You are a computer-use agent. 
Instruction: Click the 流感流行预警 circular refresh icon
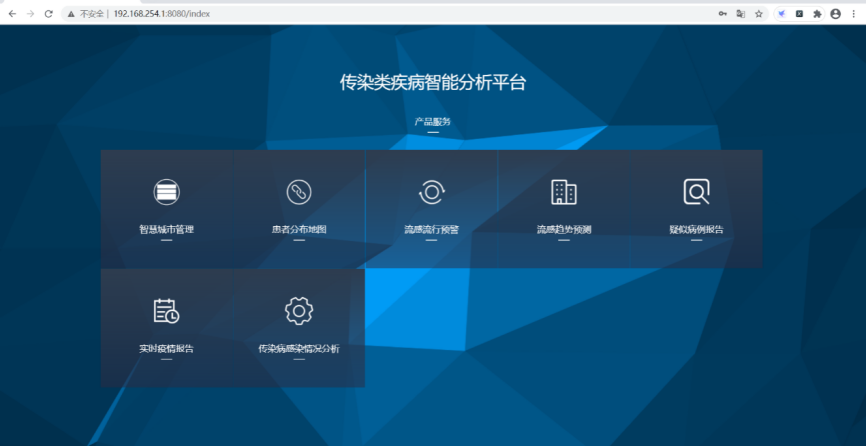[431, 192]
